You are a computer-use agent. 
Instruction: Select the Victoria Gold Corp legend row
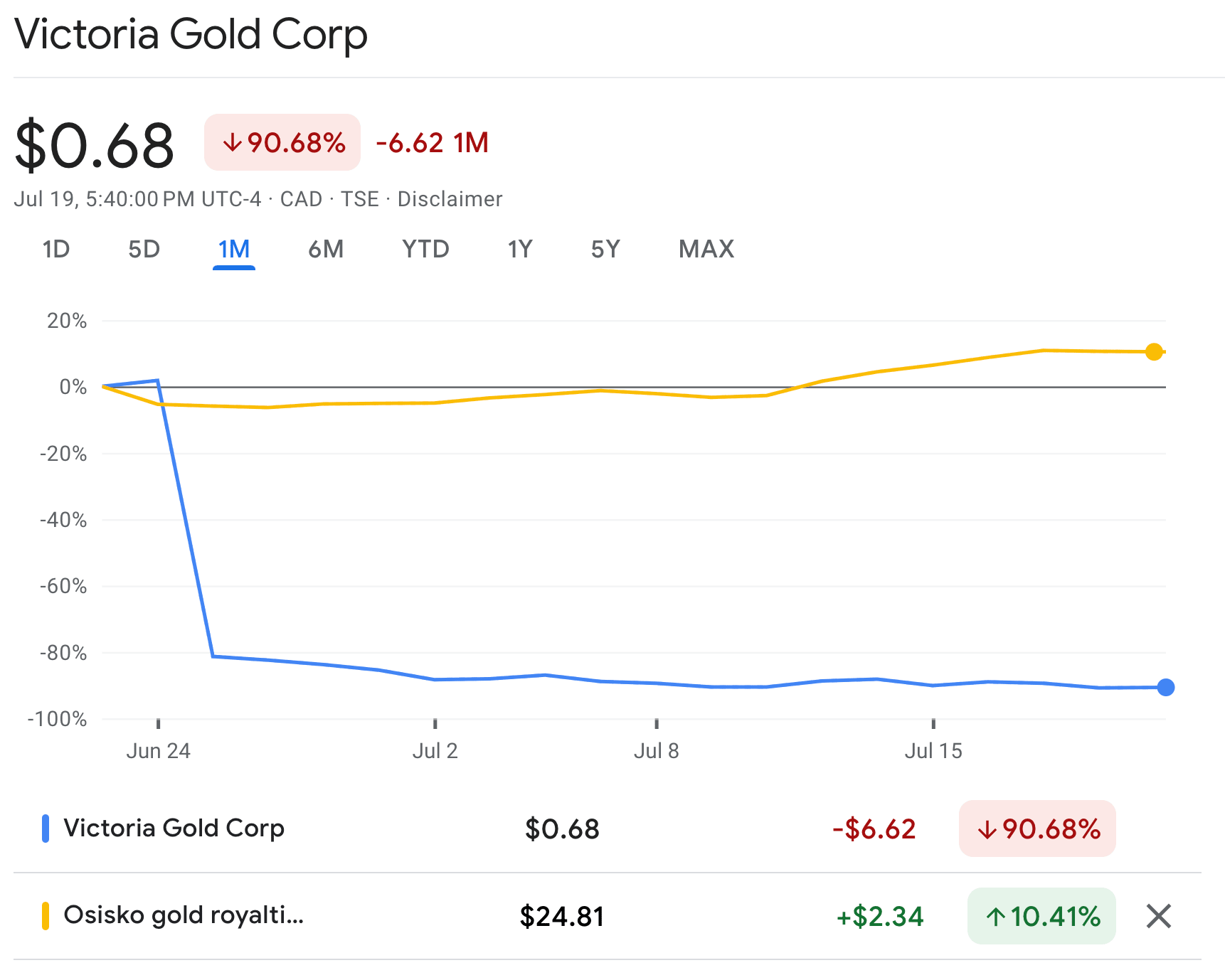coord(174,828)
